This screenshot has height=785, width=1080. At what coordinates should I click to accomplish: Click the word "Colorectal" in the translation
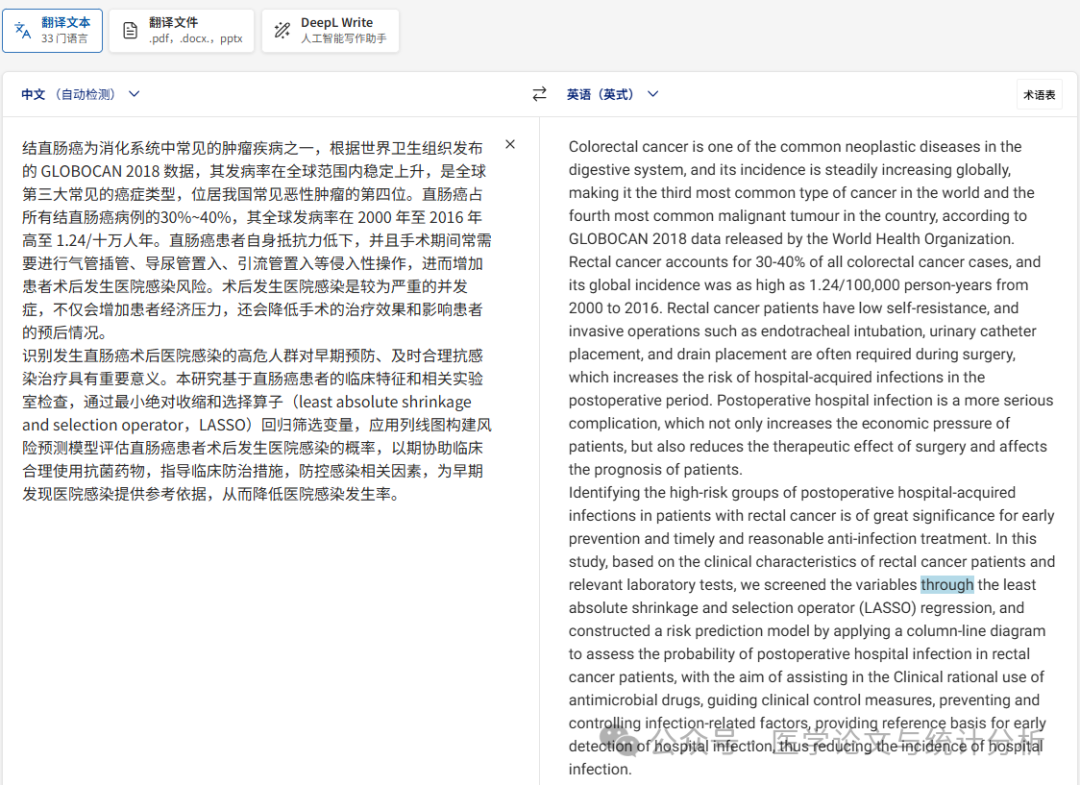603,147
